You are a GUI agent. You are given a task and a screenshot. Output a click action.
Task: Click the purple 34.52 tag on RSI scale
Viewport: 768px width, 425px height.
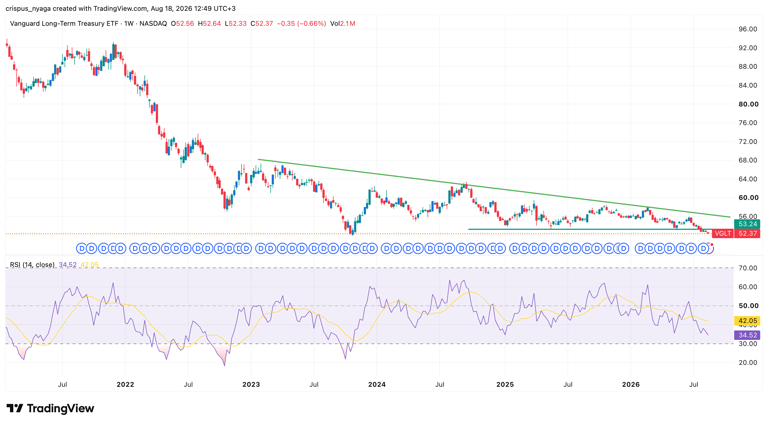pos(747,335)
